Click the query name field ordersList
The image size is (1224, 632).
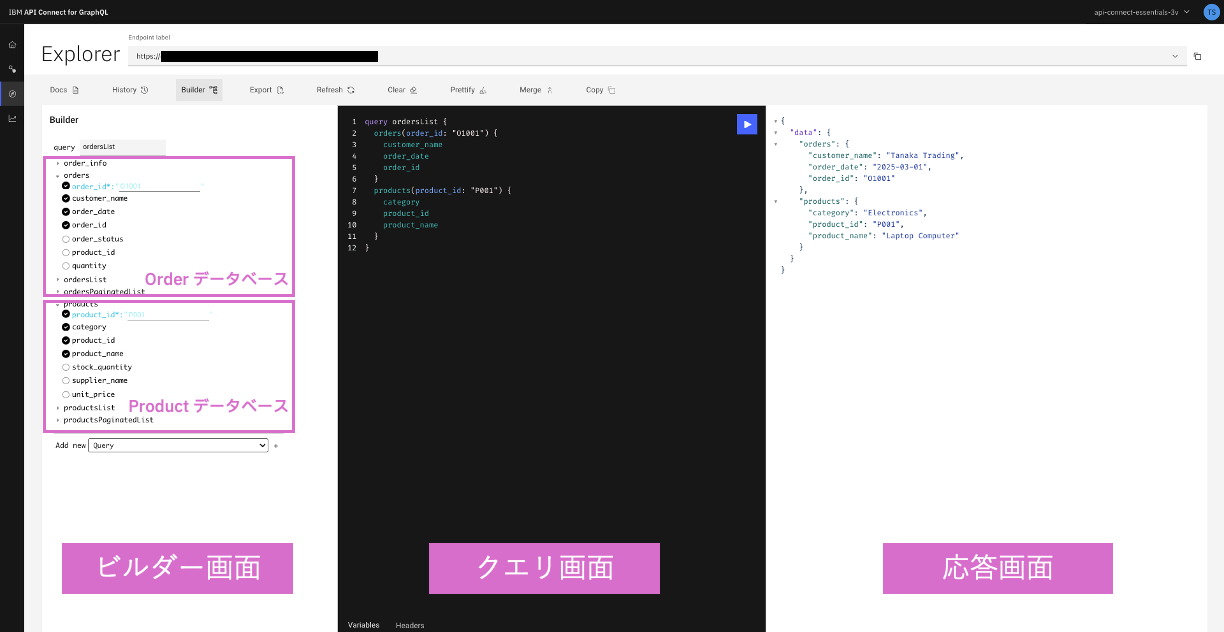coord(122,147)
